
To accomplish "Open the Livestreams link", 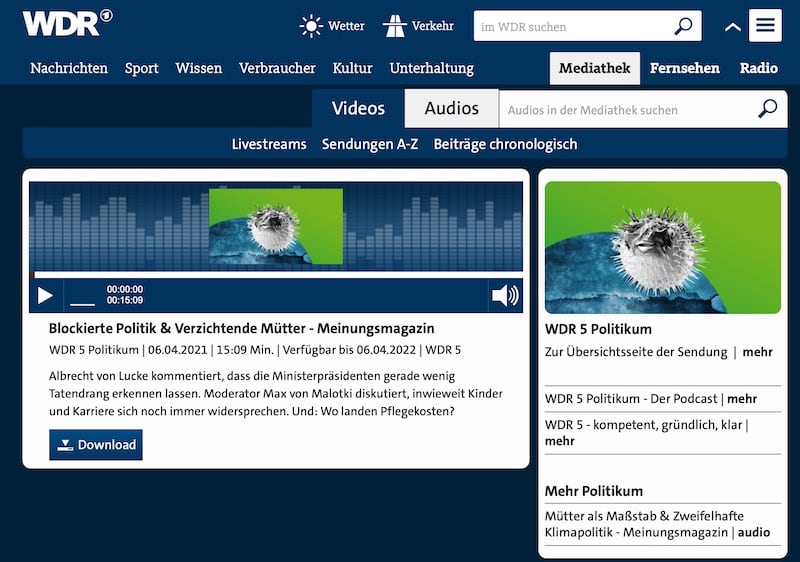I will click(269, 144).
